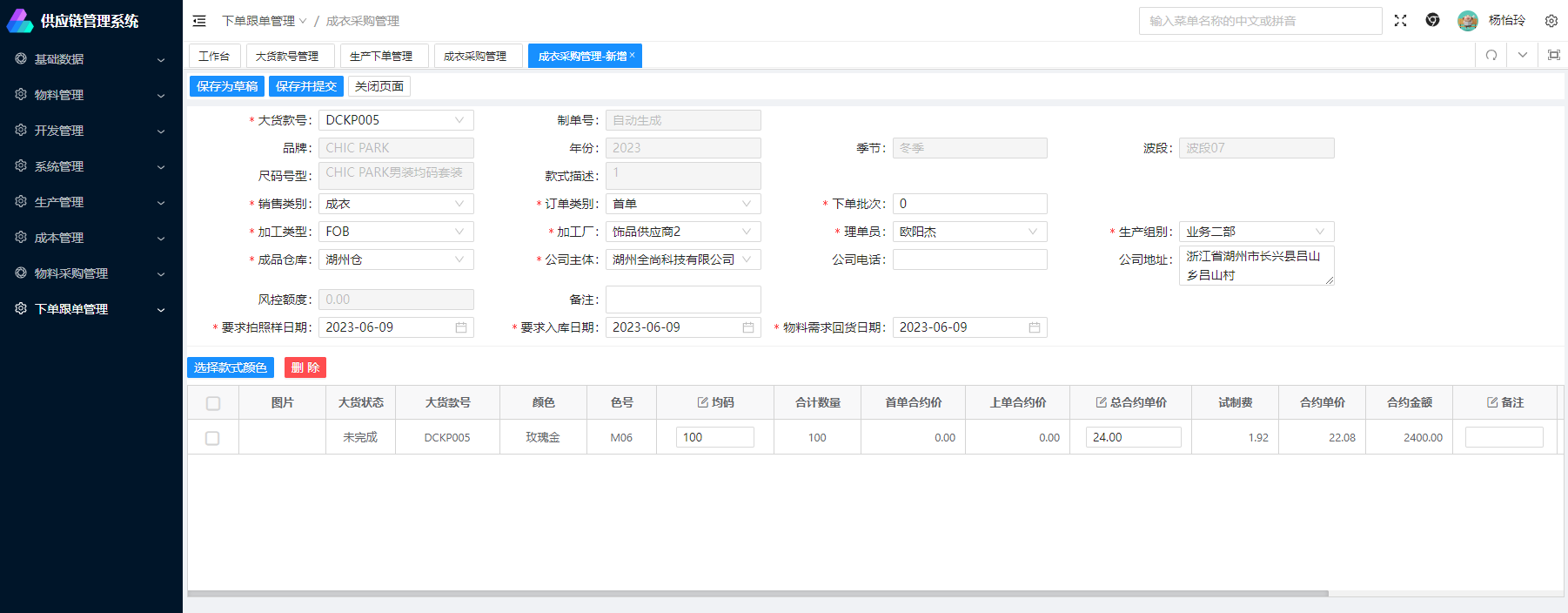Click the maximize content icon on tab bar

point(1553,55)
